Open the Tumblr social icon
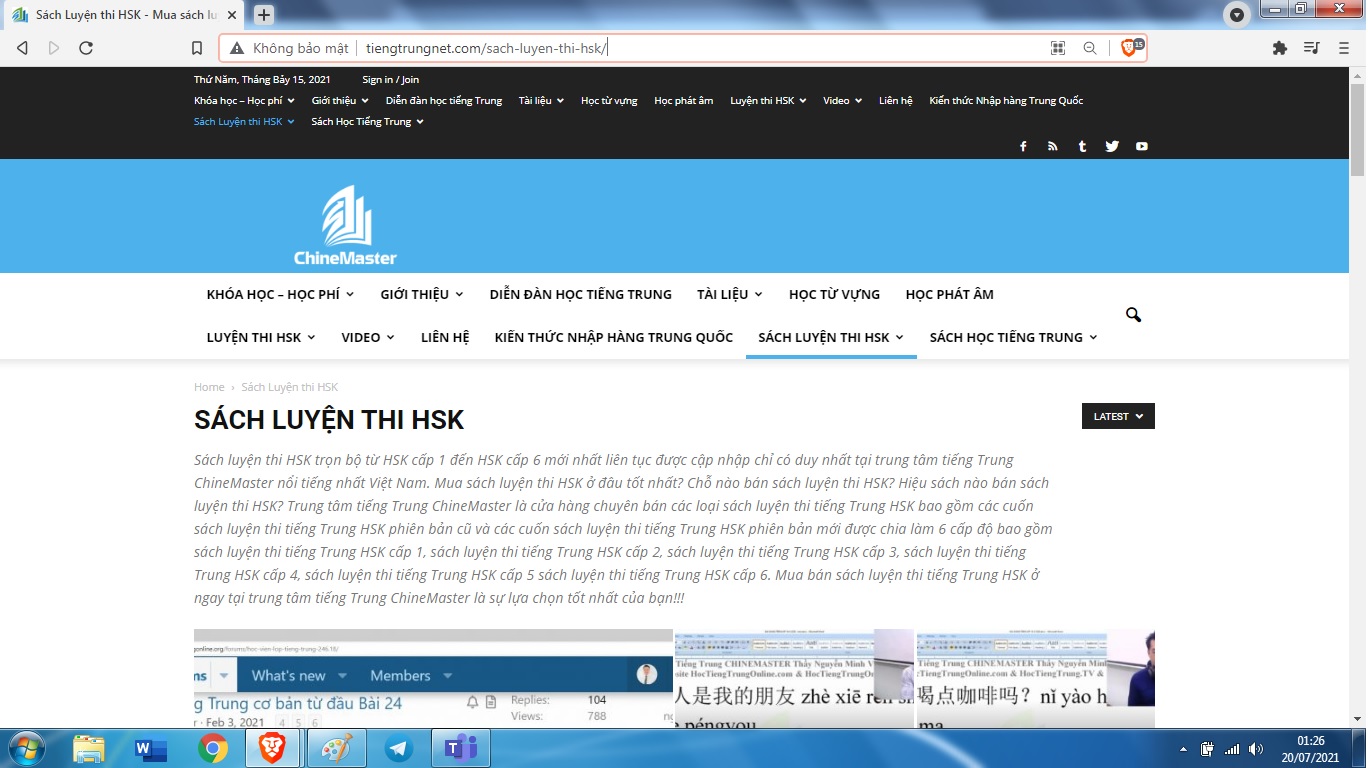 [x=1082, y=146]
